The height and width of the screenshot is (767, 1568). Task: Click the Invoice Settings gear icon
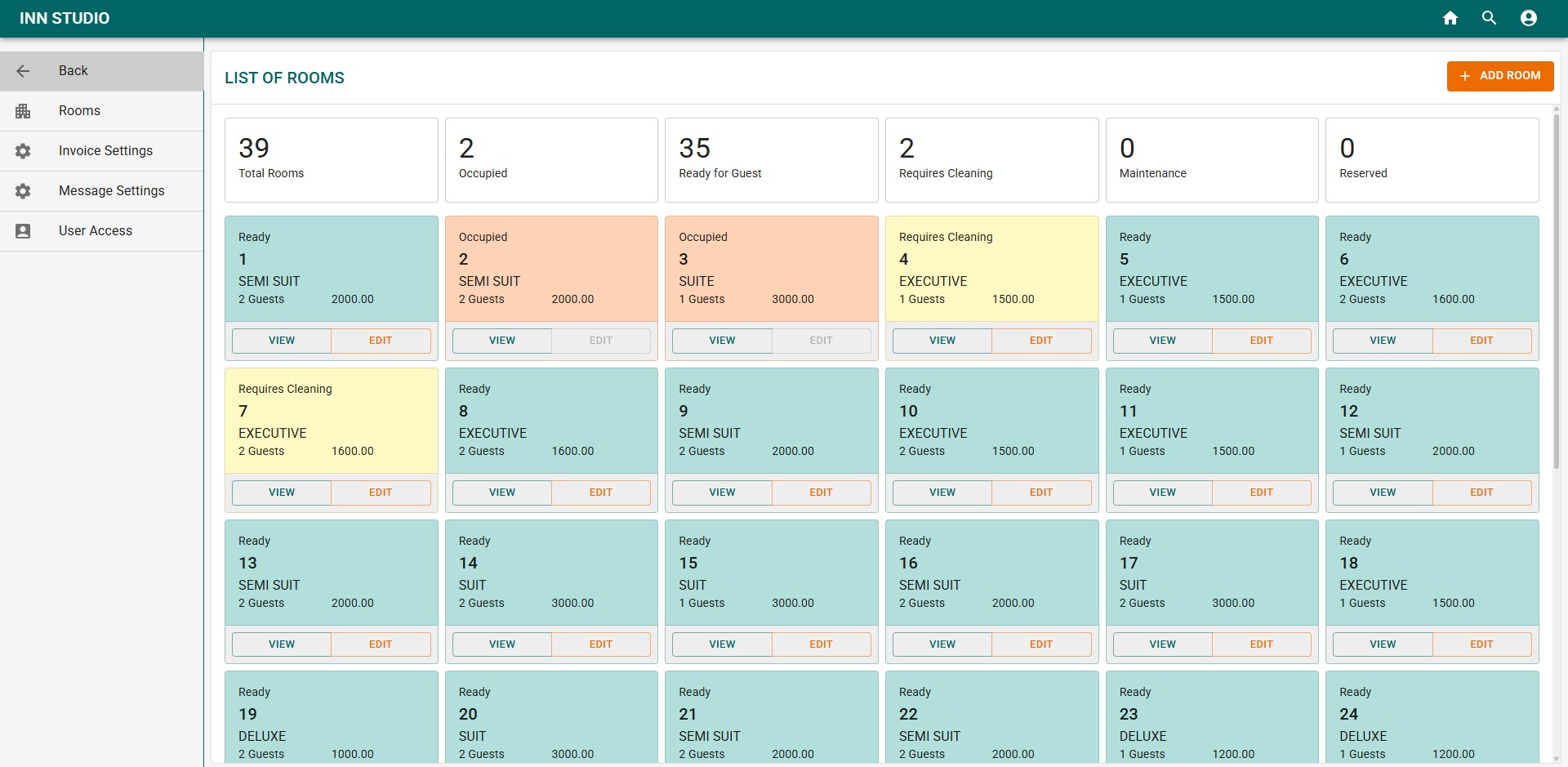pyautogui.click(x=23, y=151)
